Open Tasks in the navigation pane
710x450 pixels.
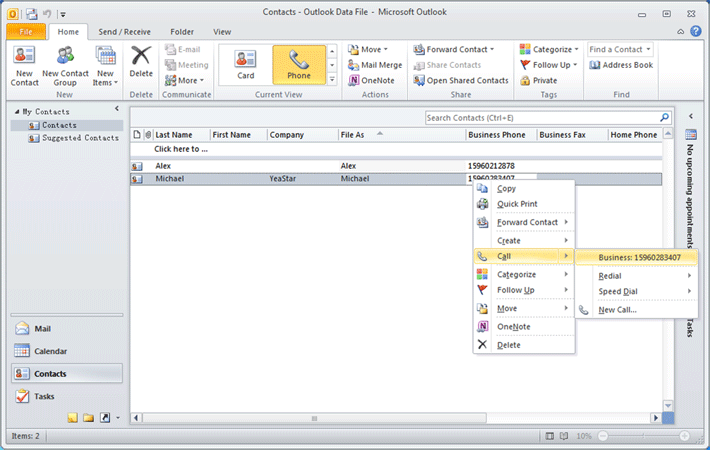pos(67,396)
